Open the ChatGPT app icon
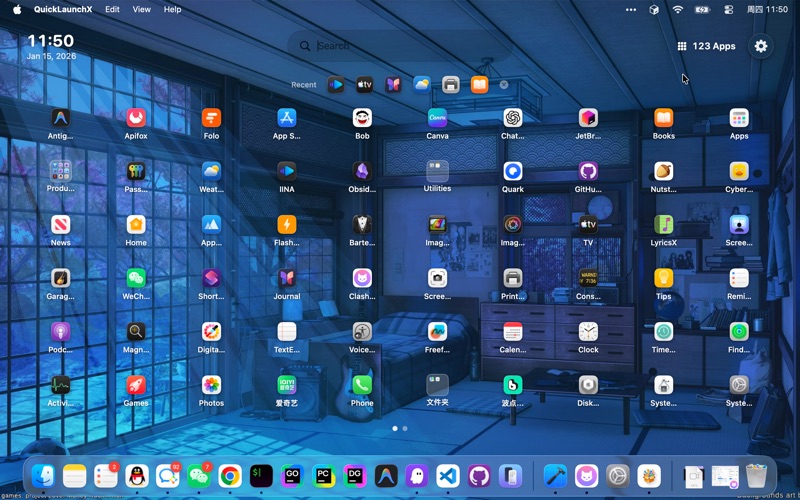Viewport: 800px width, 500px height. coord(512,118)
